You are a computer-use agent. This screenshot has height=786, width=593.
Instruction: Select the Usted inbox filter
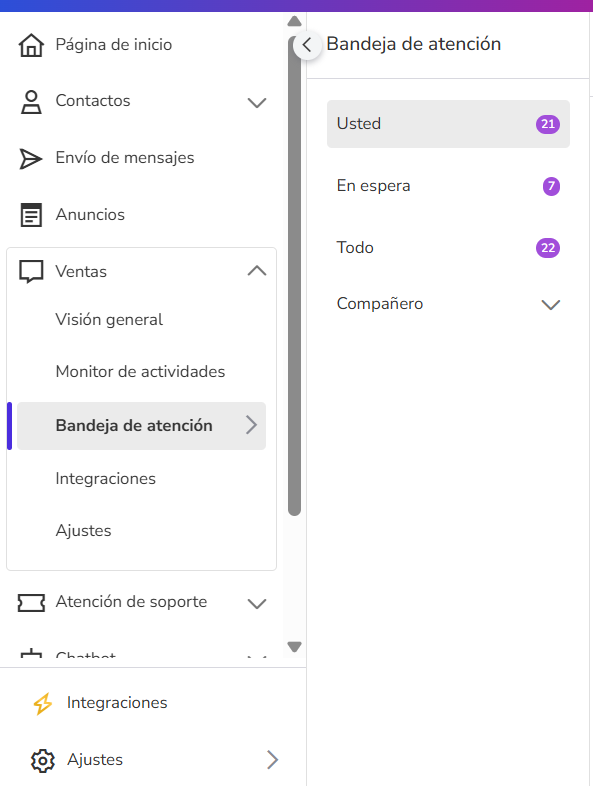[448, 124]
